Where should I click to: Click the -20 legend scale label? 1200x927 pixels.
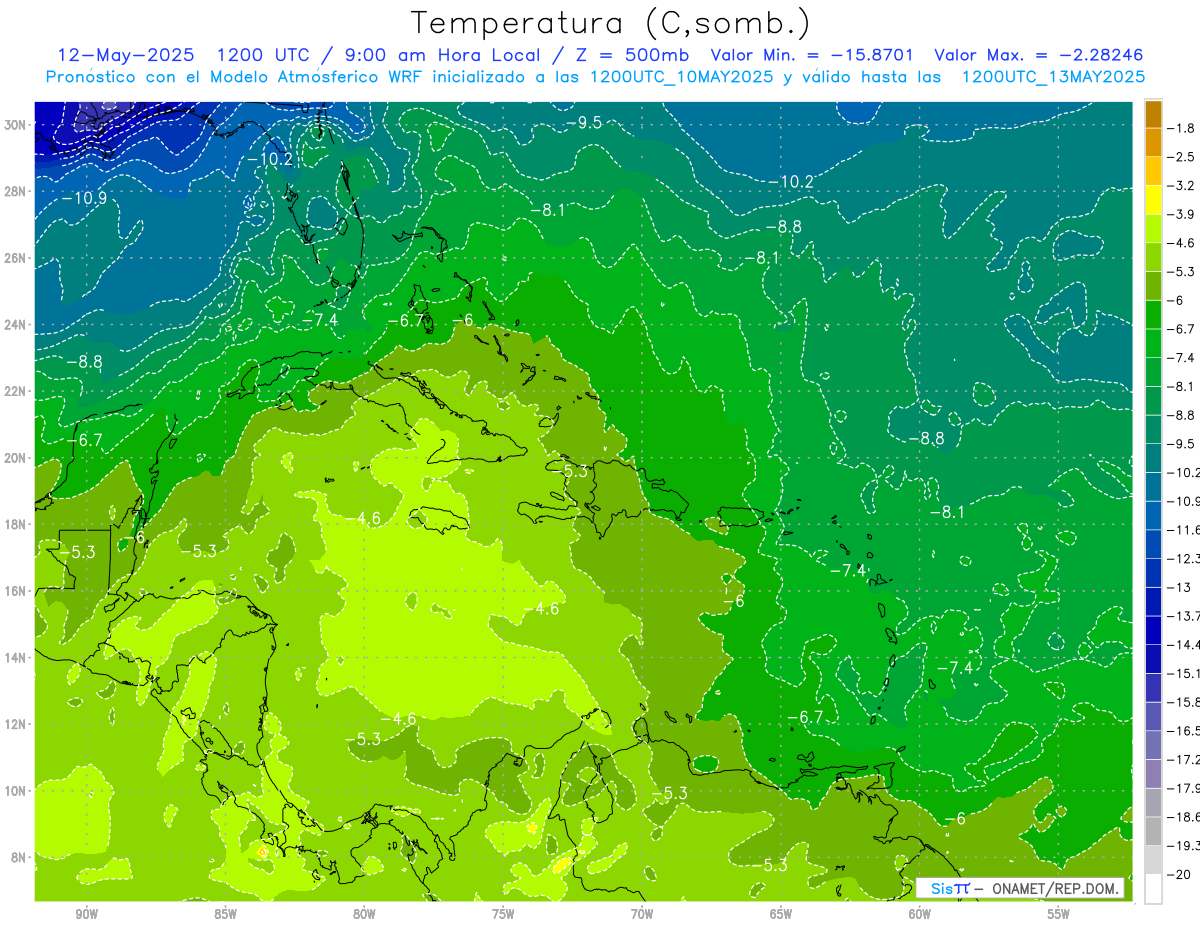[x=1180, y=874]
